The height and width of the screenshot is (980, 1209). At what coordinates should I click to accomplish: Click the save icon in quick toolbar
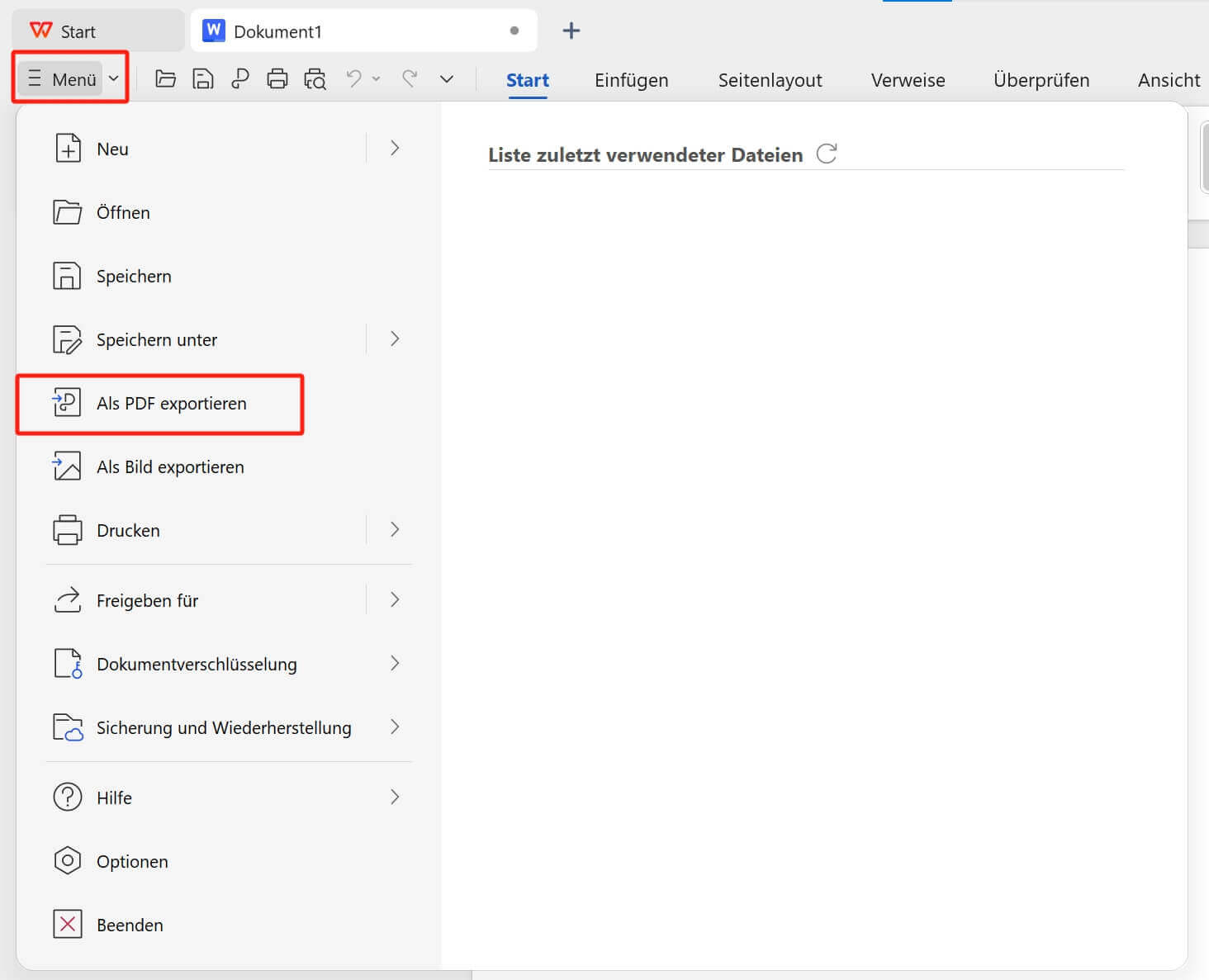pos(202,79)
